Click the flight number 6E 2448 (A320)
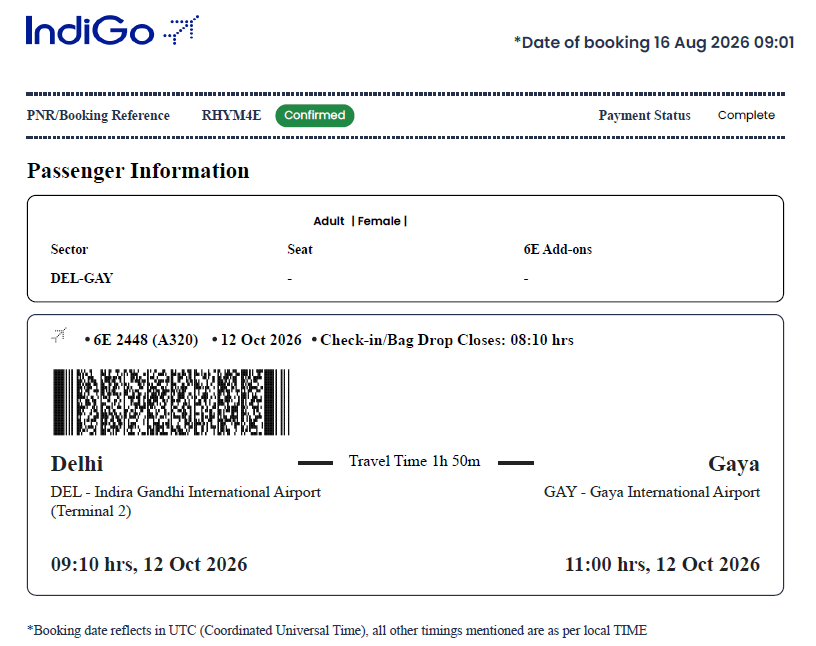This screenshot has height=646, width=816. [146, 340]
